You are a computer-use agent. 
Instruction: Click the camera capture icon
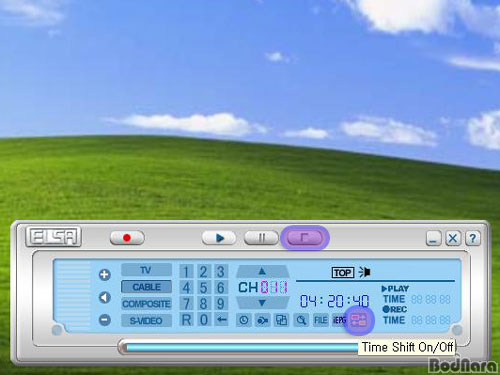pyautogui.click(x=262, y=320)
